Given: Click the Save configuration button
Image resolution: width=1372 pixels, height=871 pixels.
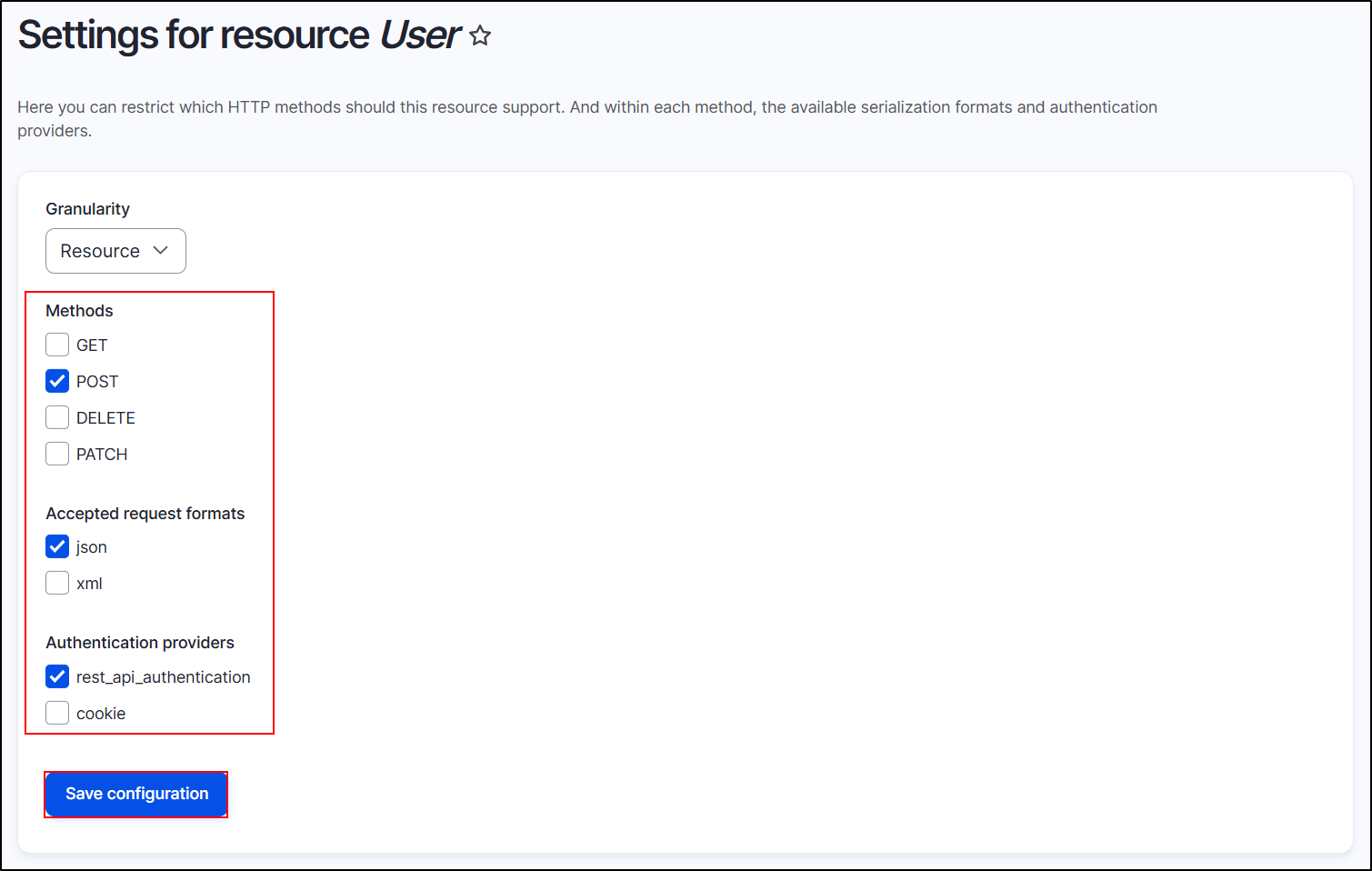Looking at the screenshot, I should pyautogui.click(x=135, y=794).
